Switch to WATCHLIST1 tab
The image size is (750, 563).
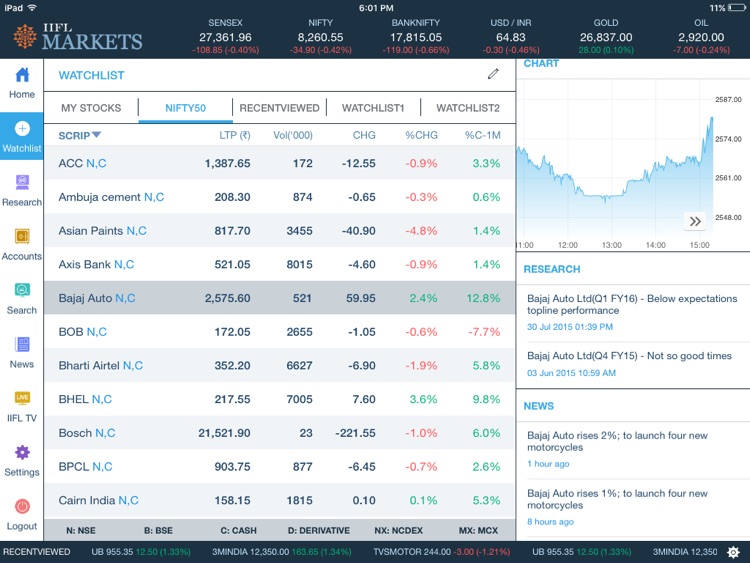coord(373,108)
